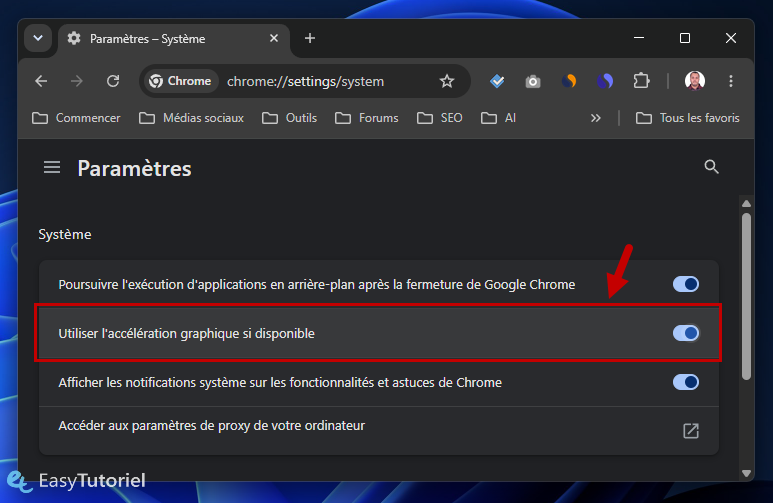Image resolution: width=773 pixels, height=503 pixels.
Task: Select the Paramètres – Système tab
Action: click(174, 38)
